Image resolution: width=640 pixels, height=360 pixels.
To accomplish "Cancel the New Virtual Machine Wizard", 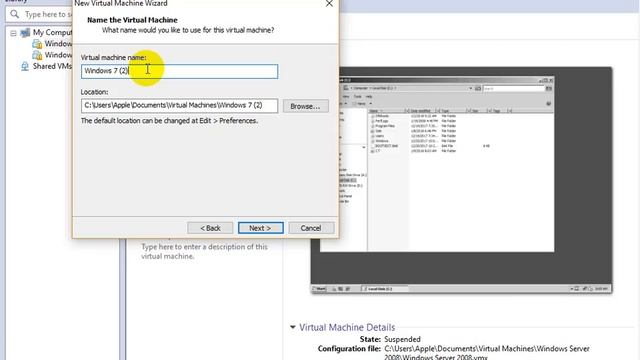I will tap(311, 228).
